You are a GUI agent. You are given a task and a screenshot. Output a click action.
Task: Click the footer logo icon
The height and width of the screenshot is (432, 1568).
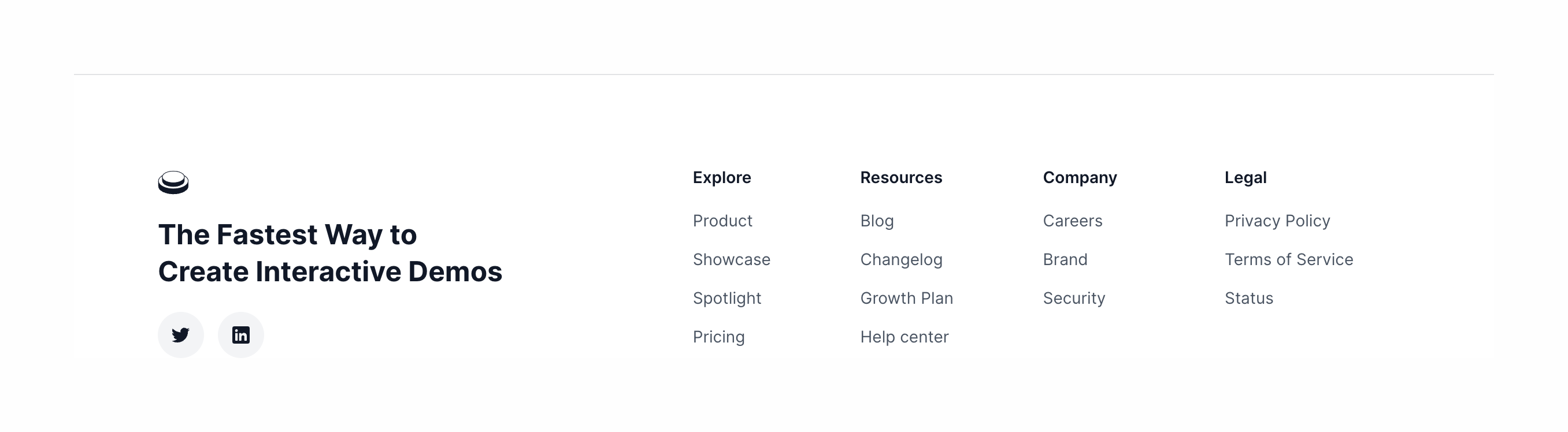[x=173, y=183]
